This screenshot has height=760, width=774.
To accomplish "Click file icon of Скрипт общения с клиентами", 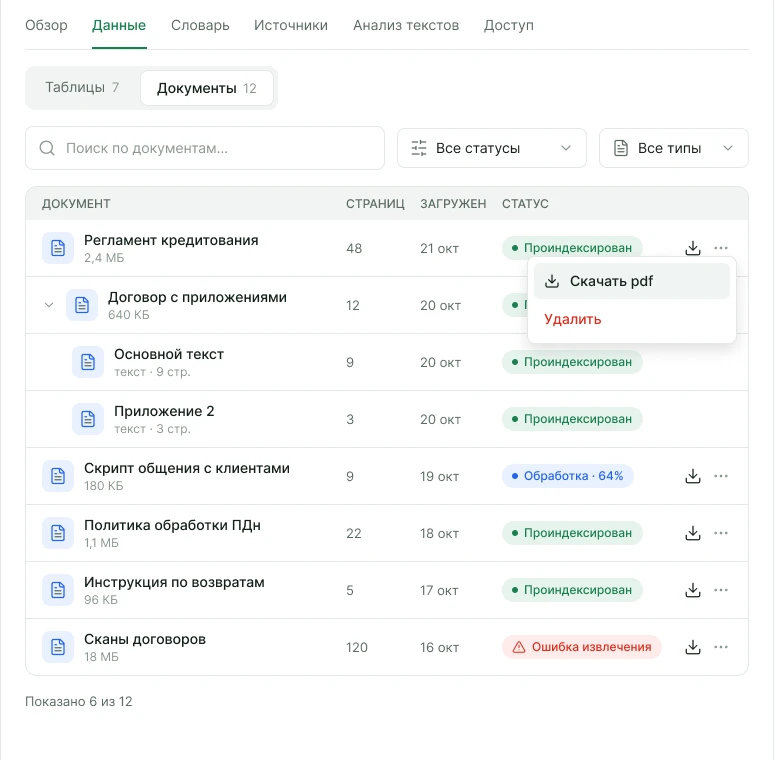I will click(58, 476).
